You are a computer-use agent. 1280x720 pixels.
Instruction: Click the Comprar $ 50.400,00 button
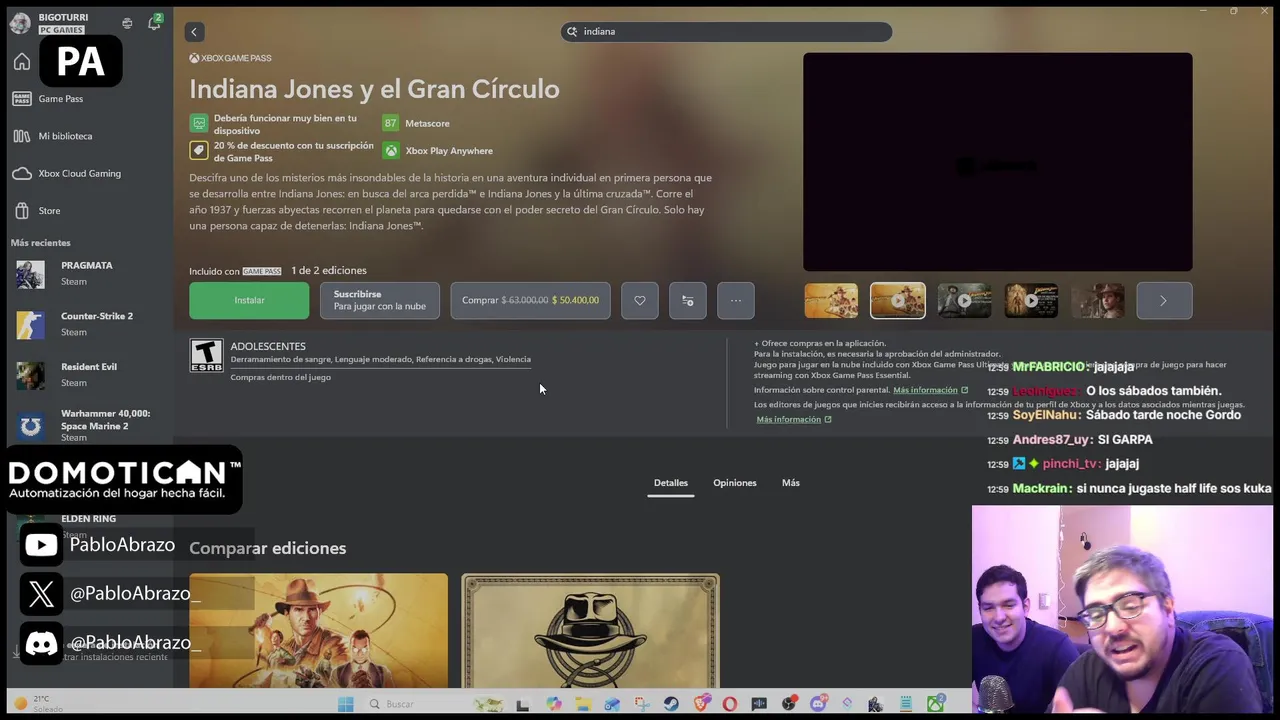pyautogui.click(x=530, y=300)
